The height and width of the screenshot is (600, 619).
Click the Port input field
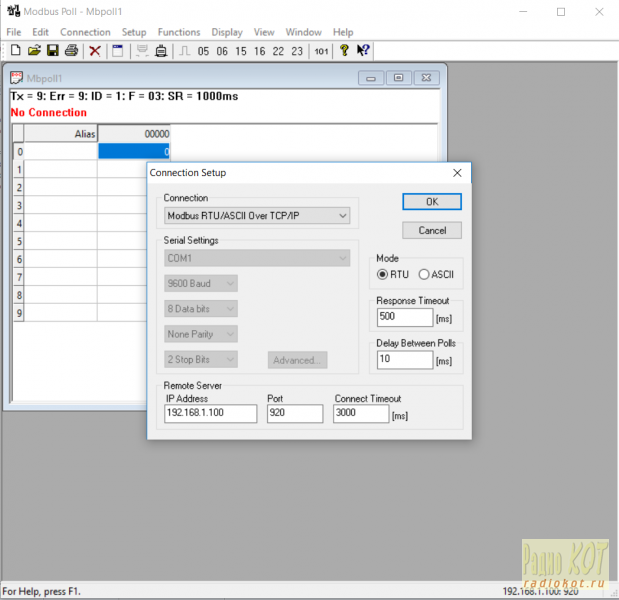point(295,413)
